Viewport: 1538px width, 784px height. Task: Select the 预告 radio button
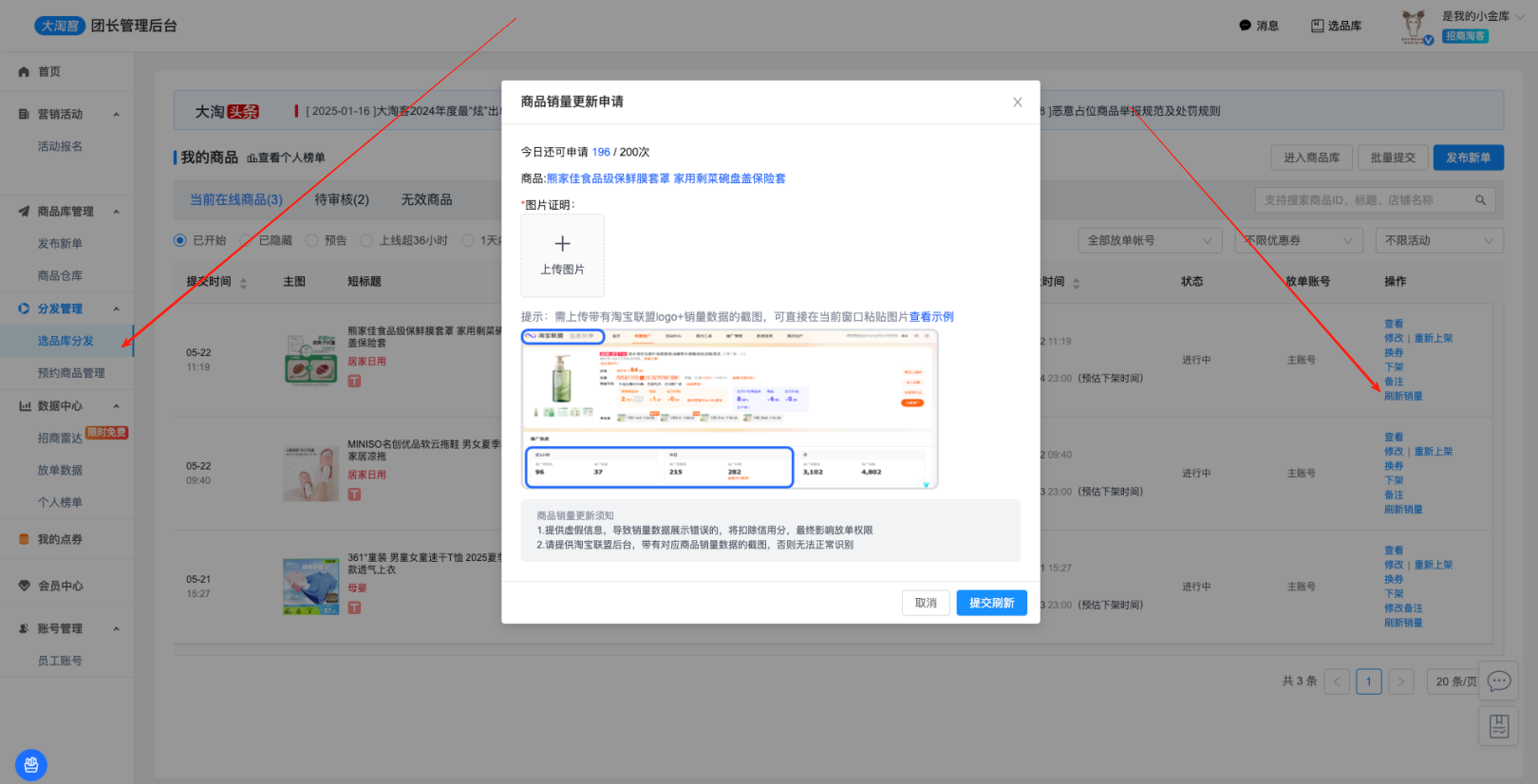click(312, 240)
